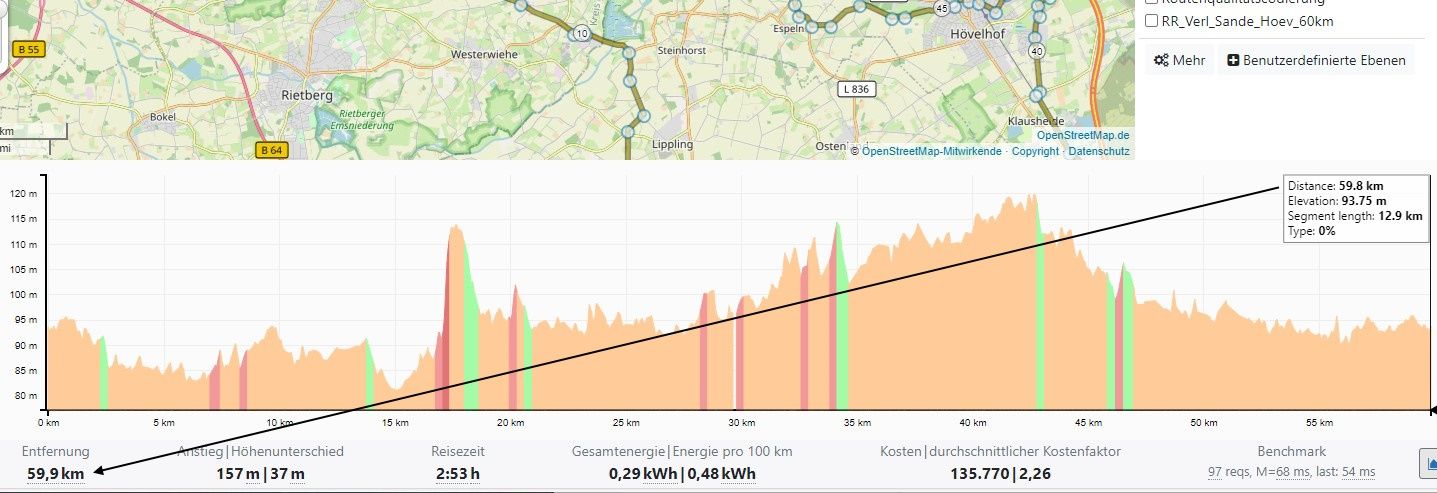Click the B 55 road shield
The height and width of the screenshot is (493, 1437).
coord(29,49)
